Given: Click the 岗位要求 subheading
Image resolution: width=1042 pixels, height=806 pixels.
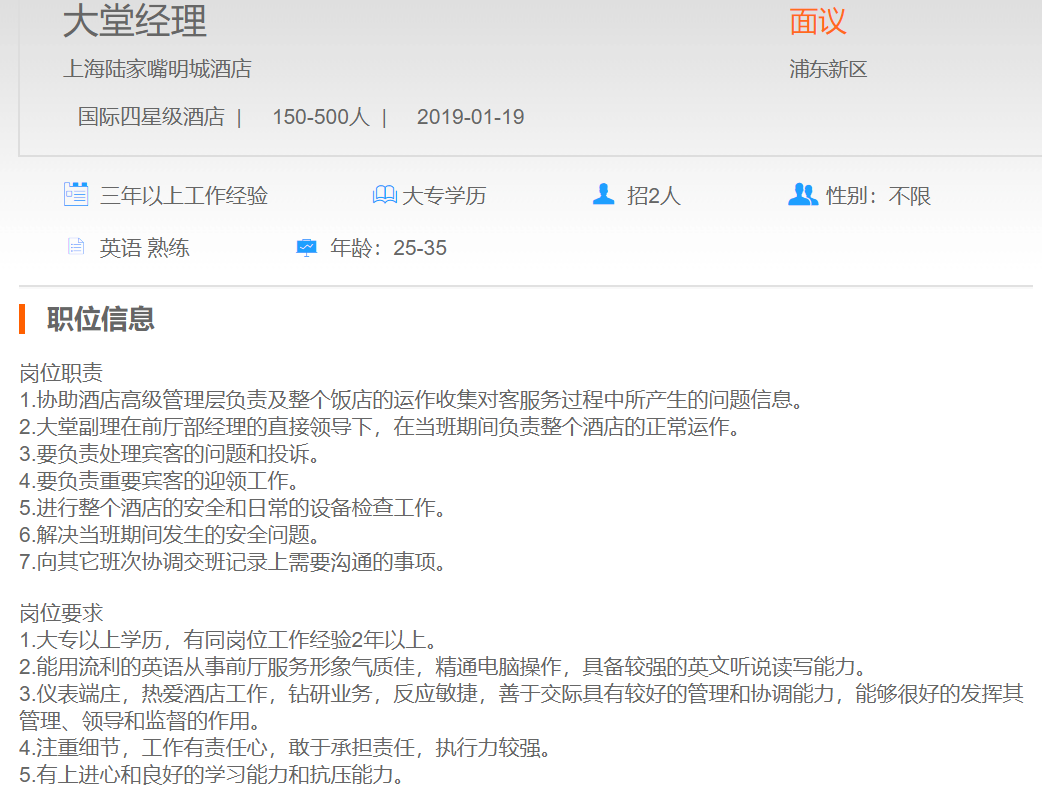Looking at the screenshot, I should coord(61,613).
